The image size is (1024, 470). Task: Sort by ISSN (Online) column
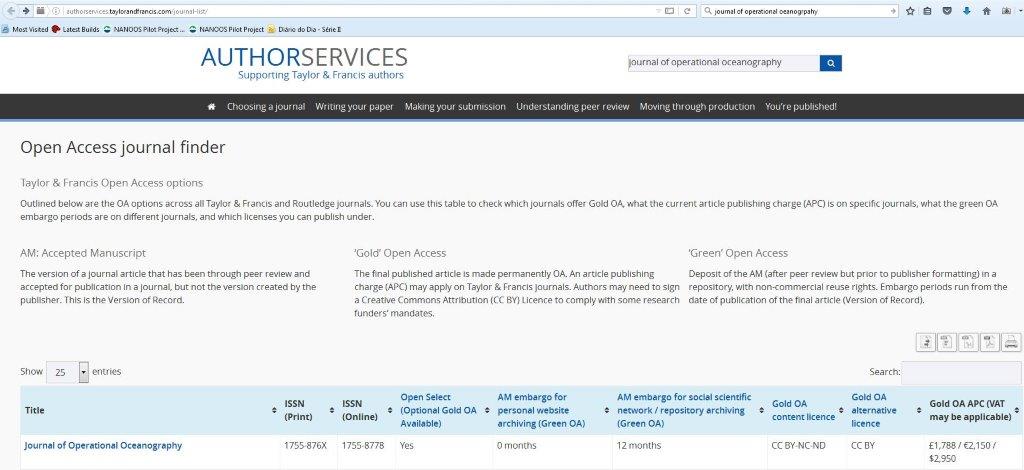364,410
